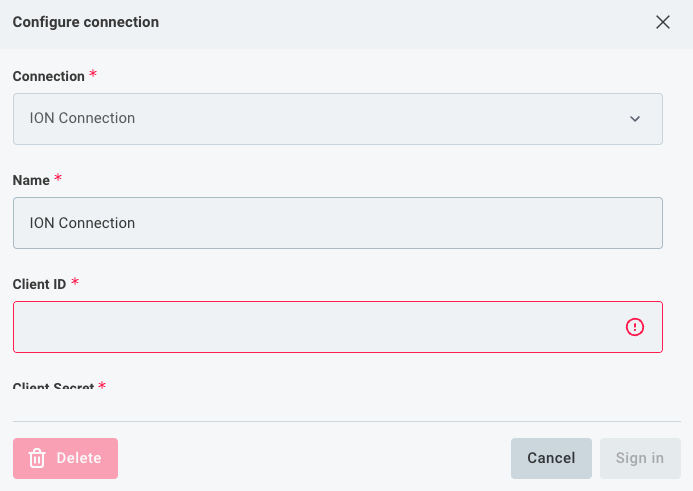Cancel the connection configuration
Screen dimensions: 693x491
coord(551,458)
